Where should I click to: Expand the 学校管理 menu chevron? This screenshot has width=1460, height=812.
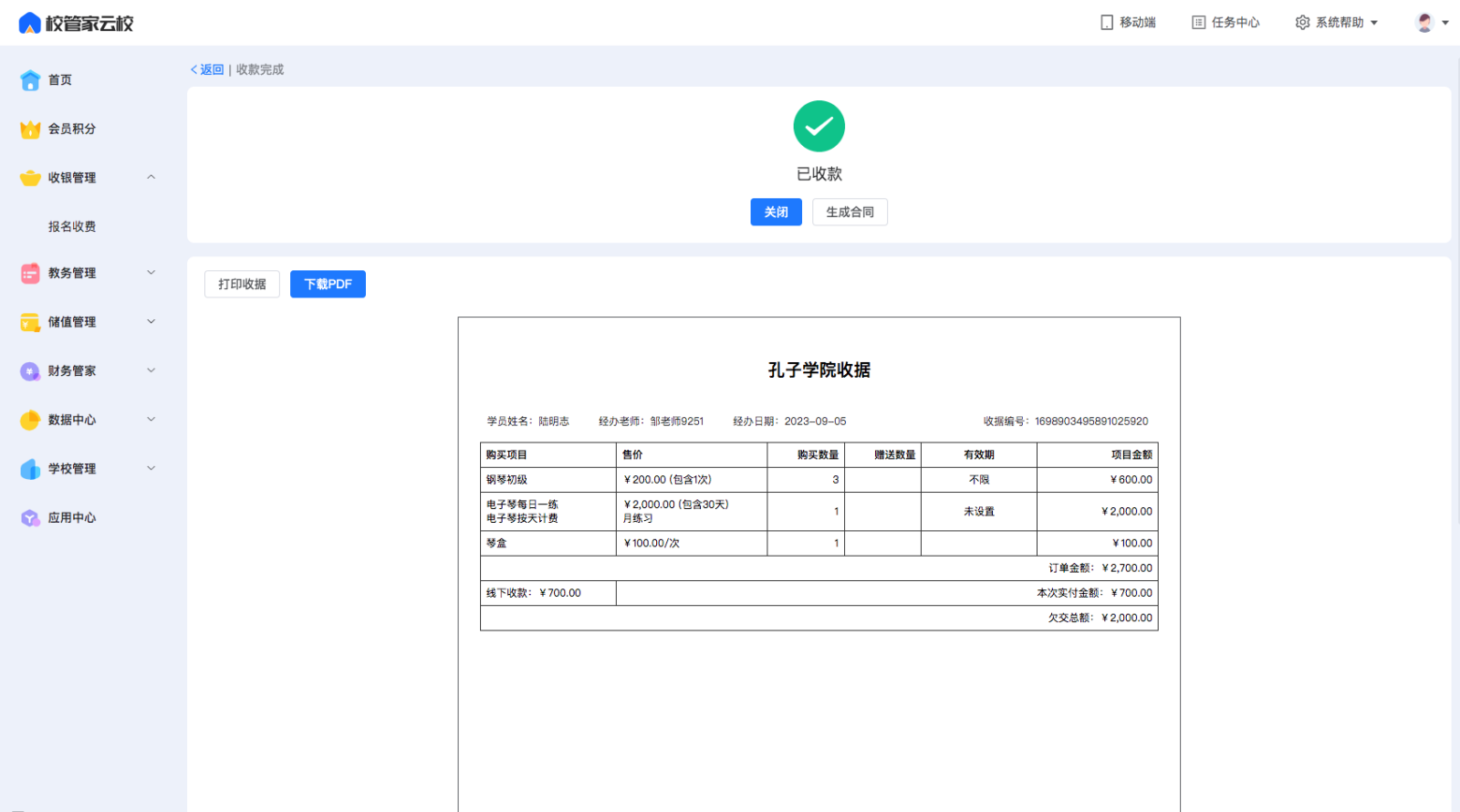point(151,468)
